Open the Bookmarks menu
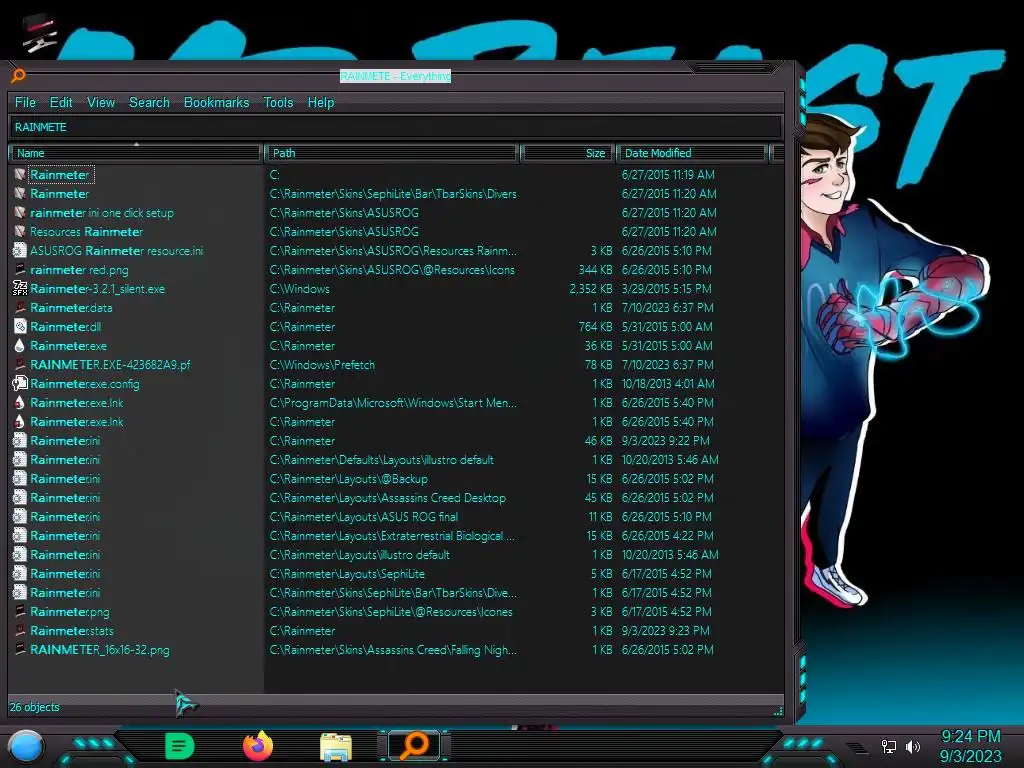Image resolution: width=1024 pixels, height=768 pixels. 216,103
